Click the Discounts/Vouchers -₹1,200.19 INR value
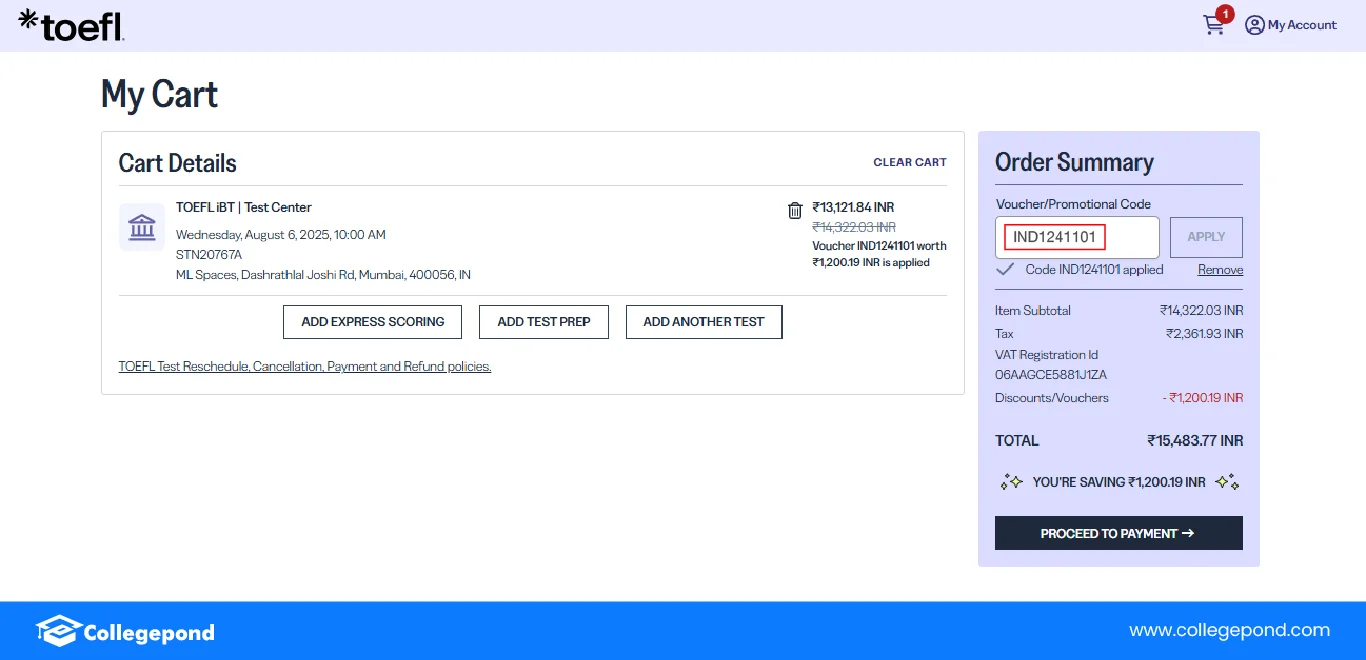Viewport: 1366px width, 660px height. point(1203,398)
